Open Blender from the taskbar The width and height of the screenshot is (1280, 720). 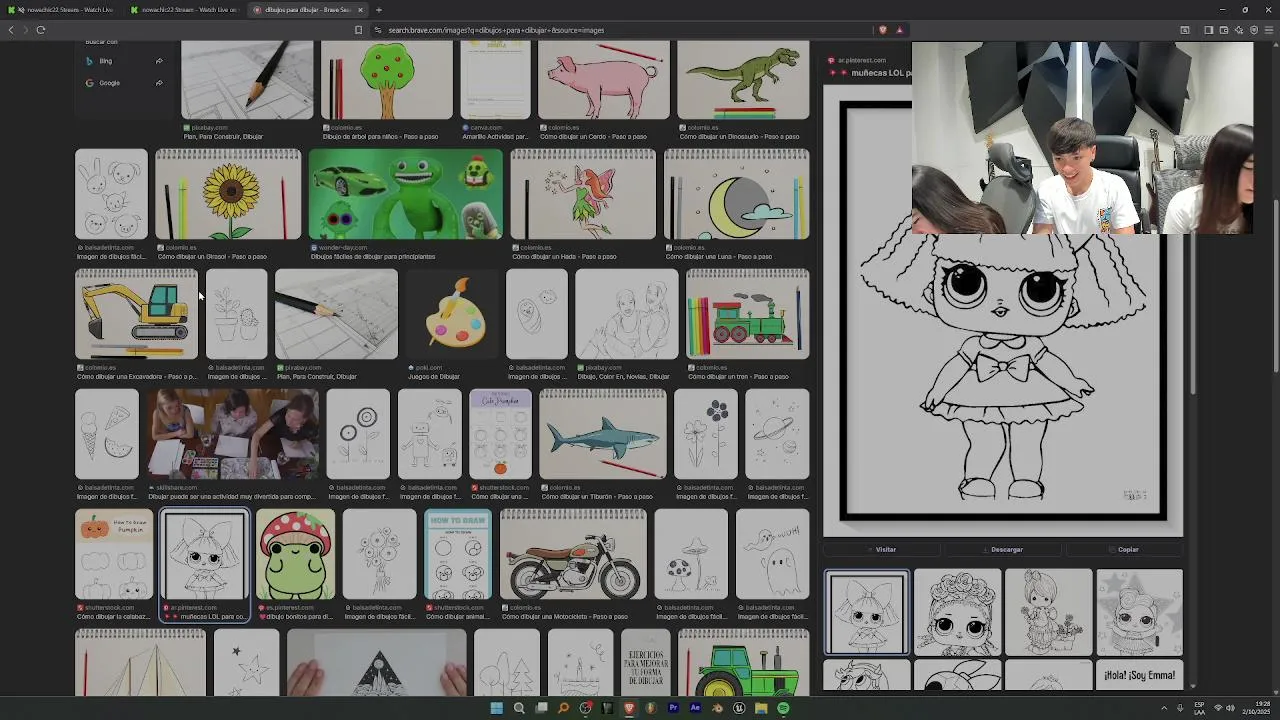tap(717, 708)
